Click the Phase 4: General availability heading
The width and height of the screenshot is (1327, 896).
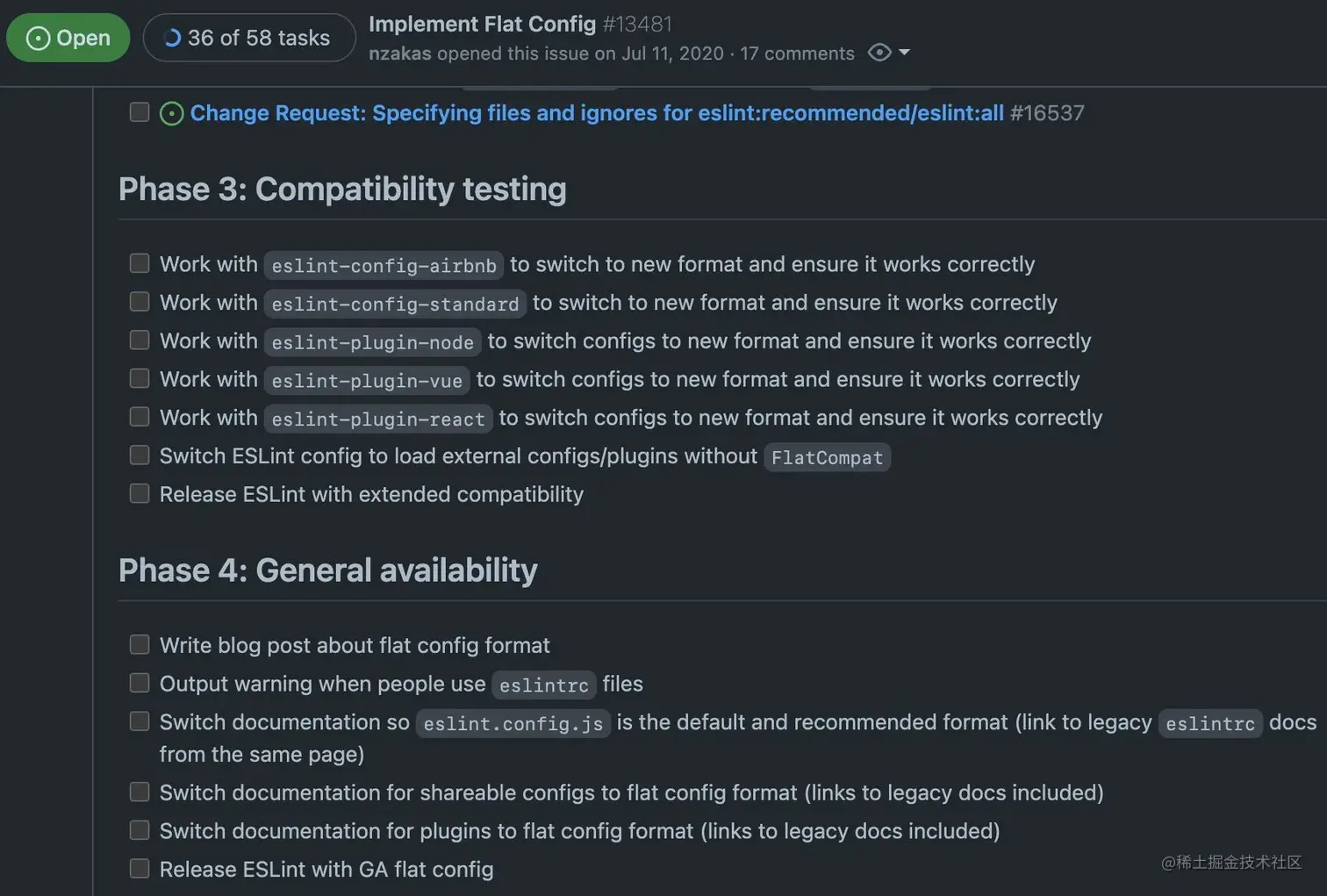tap(327, 570)
